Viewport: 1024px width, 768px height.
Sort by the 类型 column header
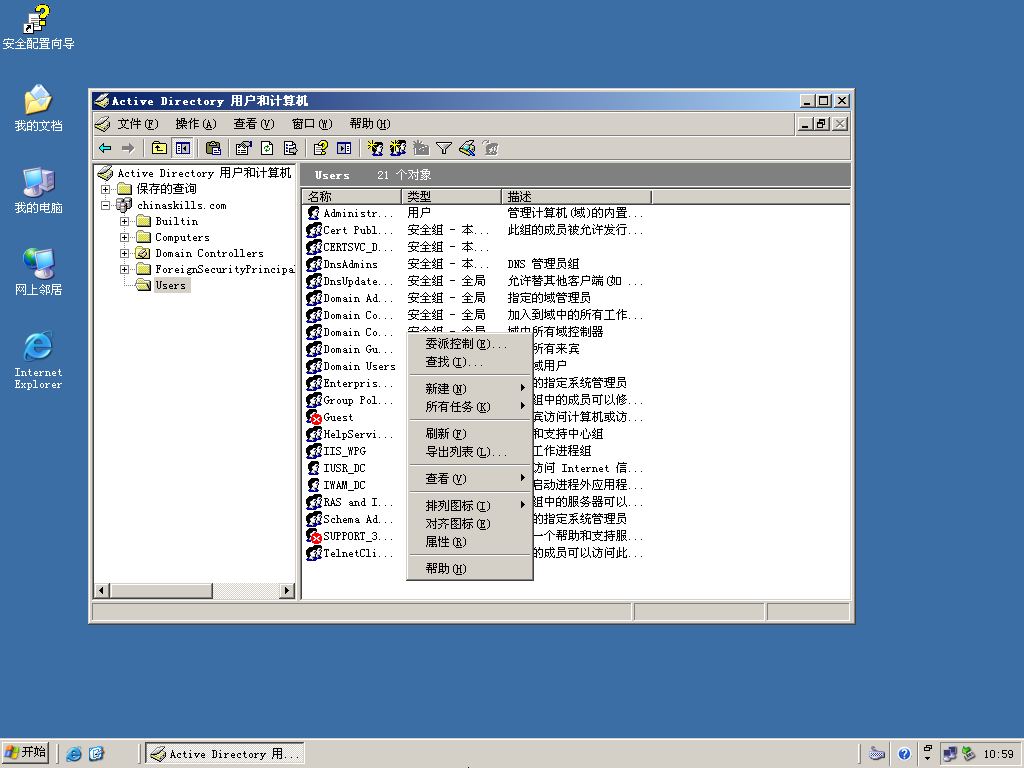pos(451,197)
